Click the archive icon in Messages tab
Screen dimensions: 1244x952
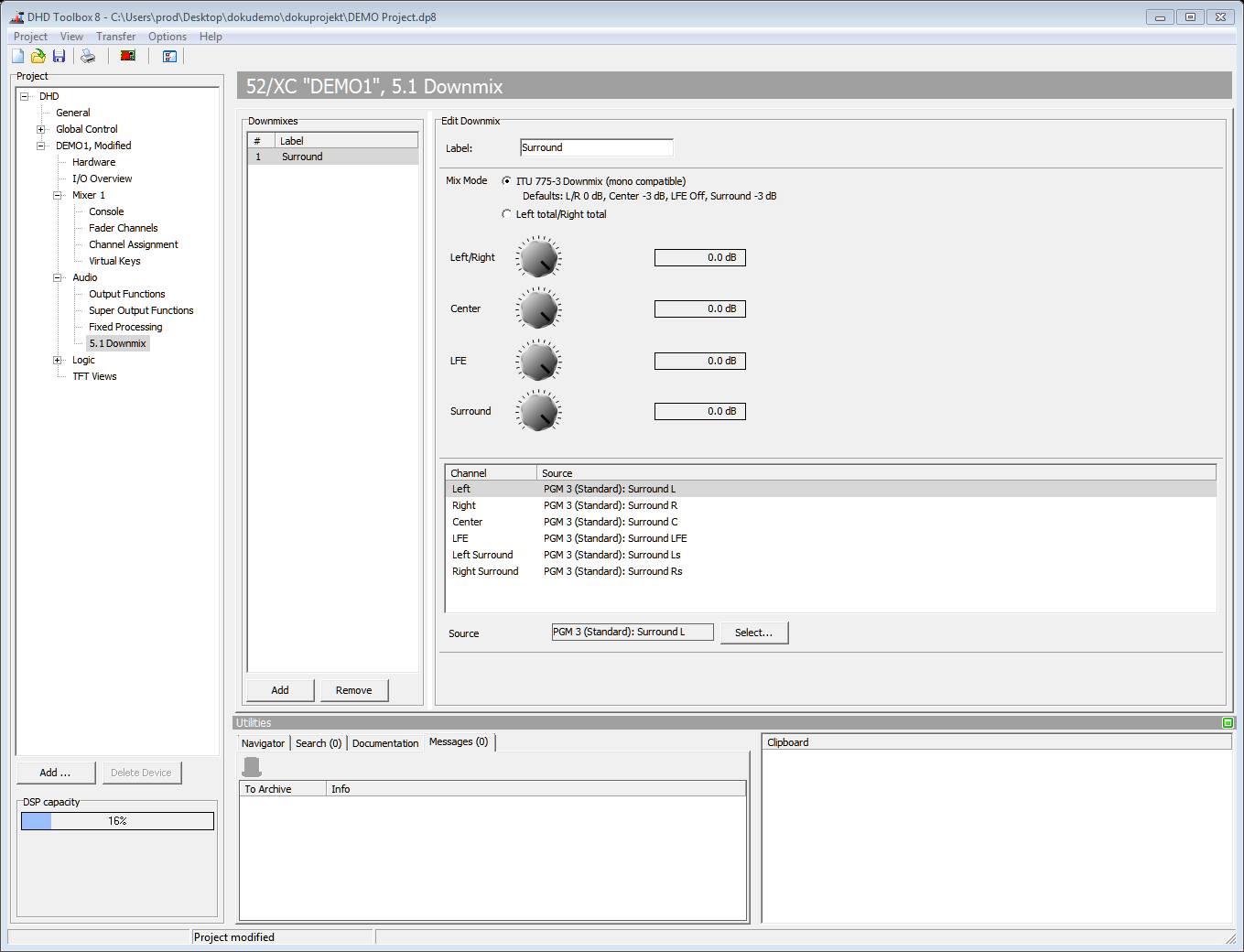pos(252,766)
